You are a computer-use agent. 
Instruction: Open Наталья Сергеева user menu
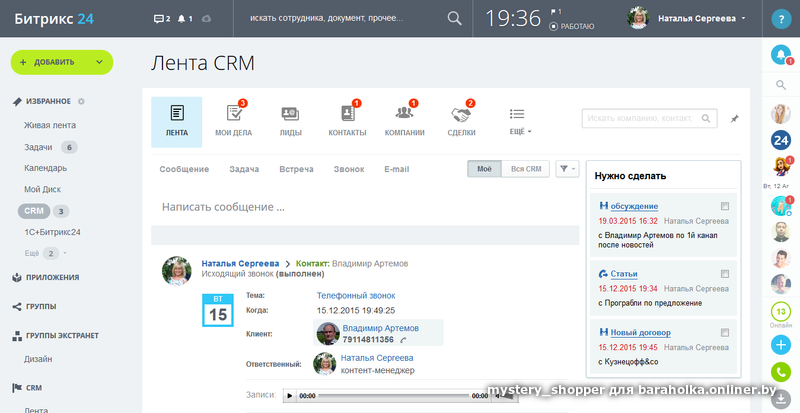coord(702,19)
